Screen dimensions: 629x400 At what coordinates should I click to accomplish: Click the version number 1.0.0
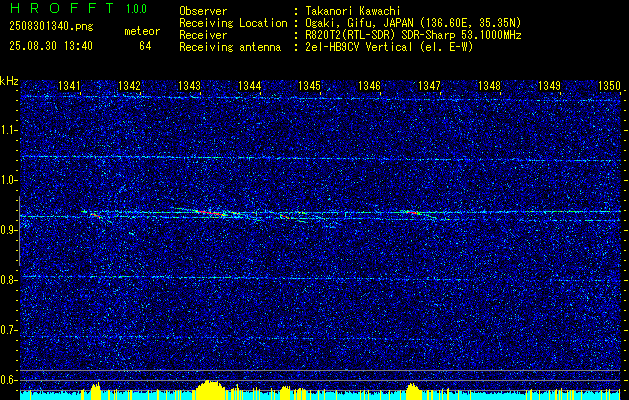[x=136, y=9]
